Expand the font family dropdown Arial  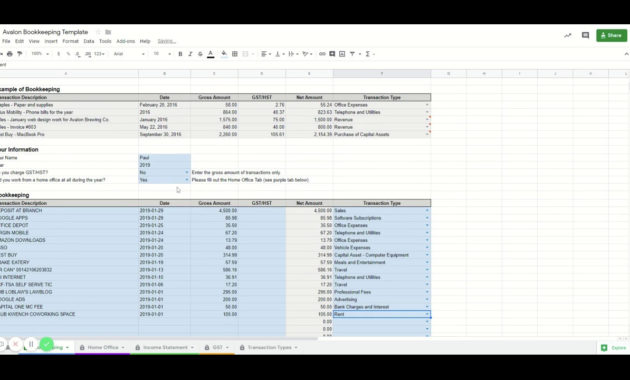[129, 54]
